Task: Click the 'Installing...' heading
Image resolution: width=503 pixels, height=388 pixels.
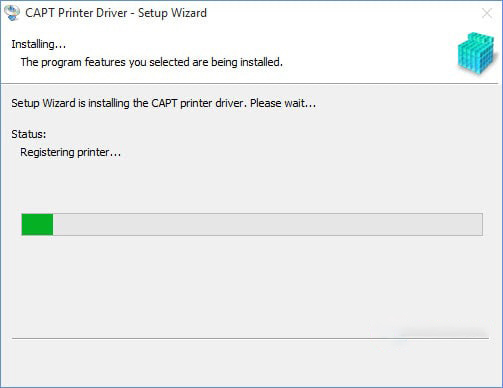Action: pos(39,44)
